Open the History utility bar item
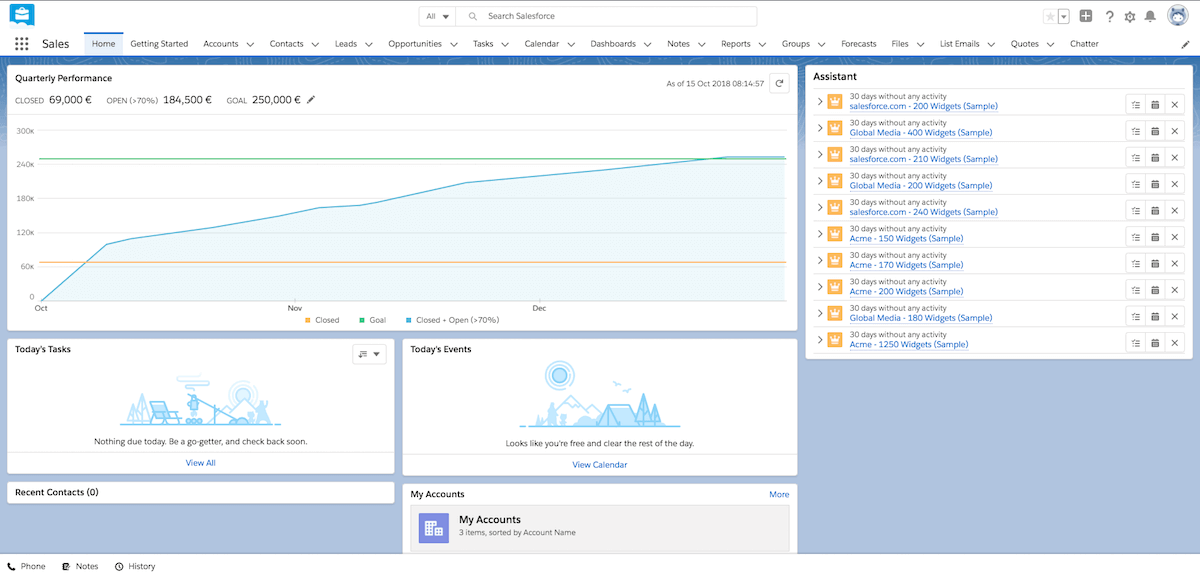Screen dimensions: 1200x578 (x=135, y=566)
